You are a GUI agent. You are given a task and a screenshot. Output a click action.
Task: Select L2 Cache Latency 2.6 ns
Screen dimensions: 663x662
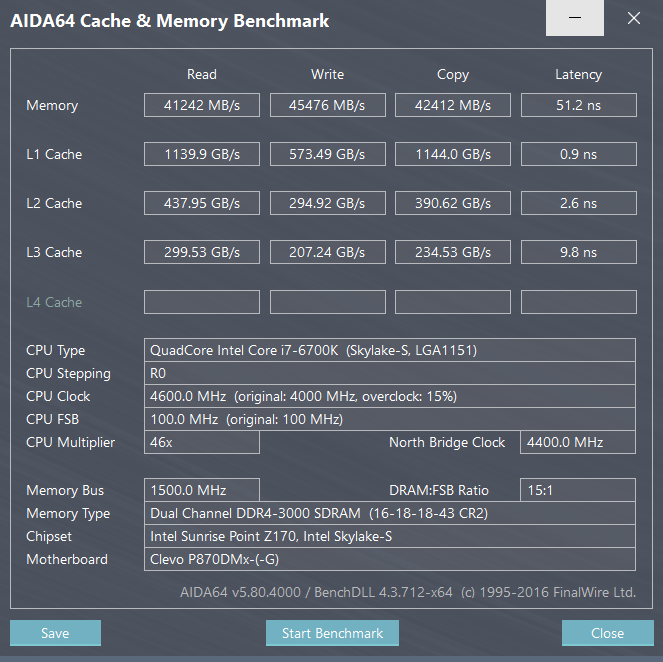tap(579, 203)
